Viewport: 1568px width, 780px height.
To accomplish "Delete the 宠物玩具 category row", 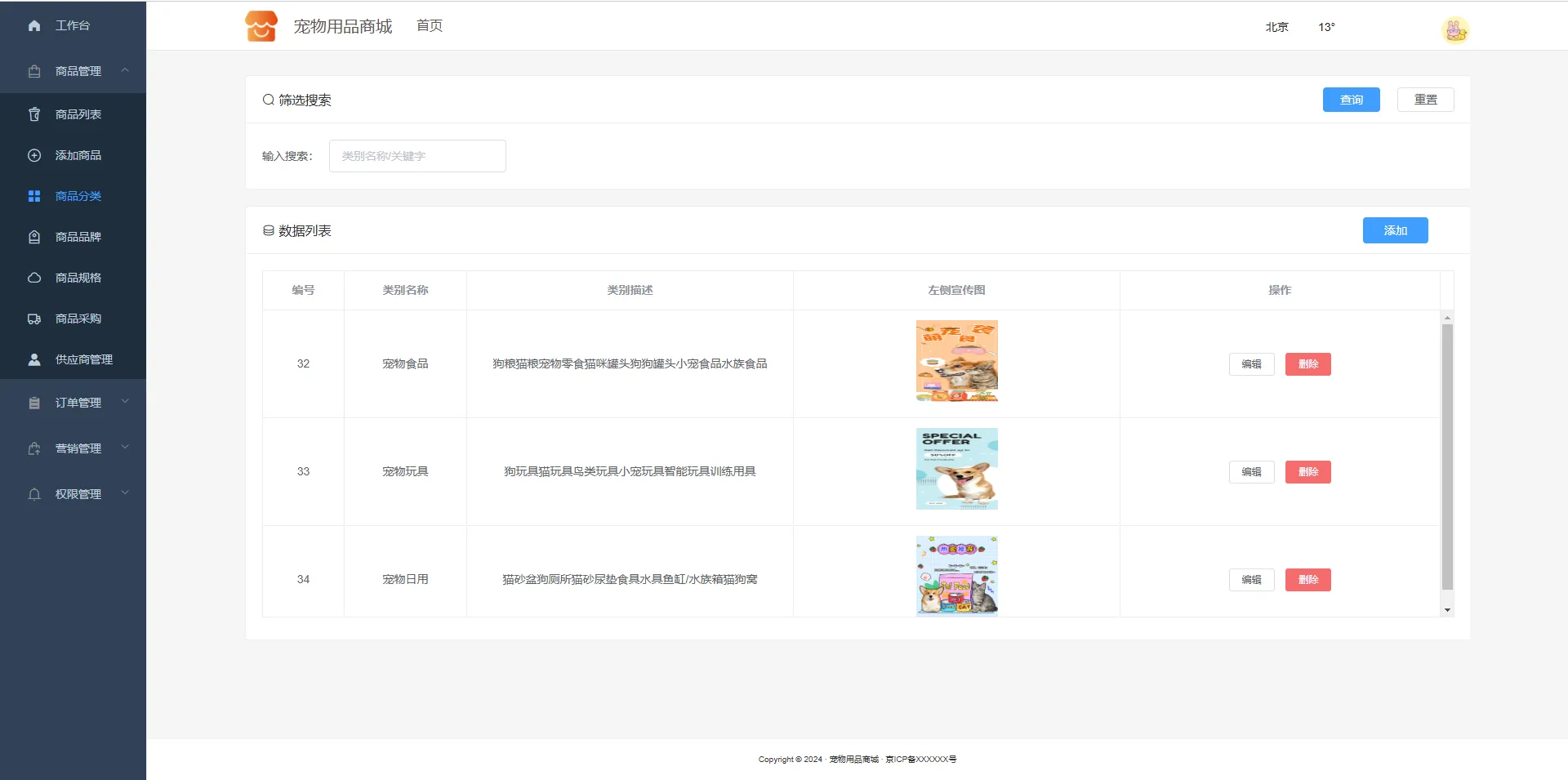I will [1307, 472].
